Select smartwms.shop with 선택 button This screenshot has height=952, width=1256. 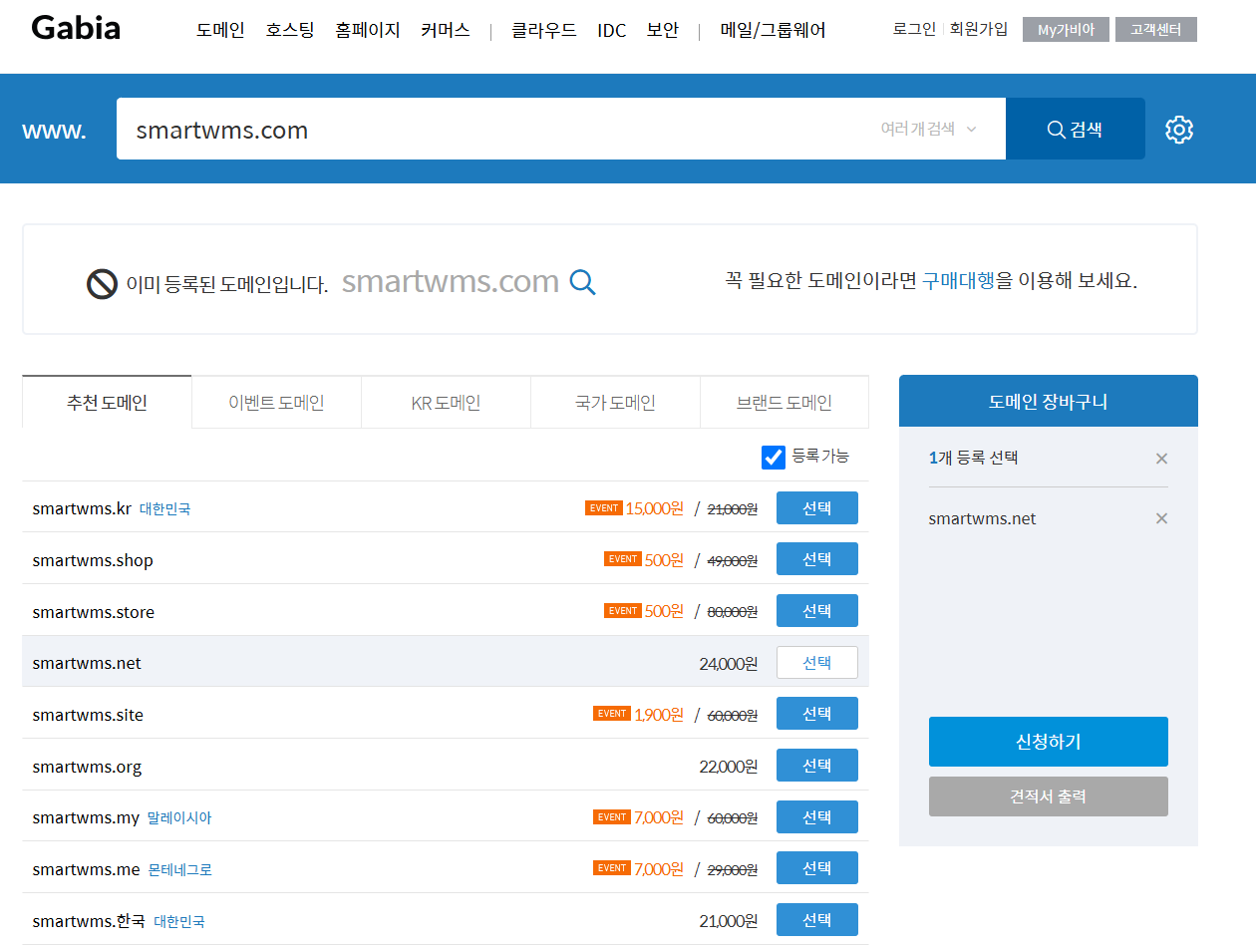coord(817,559)
